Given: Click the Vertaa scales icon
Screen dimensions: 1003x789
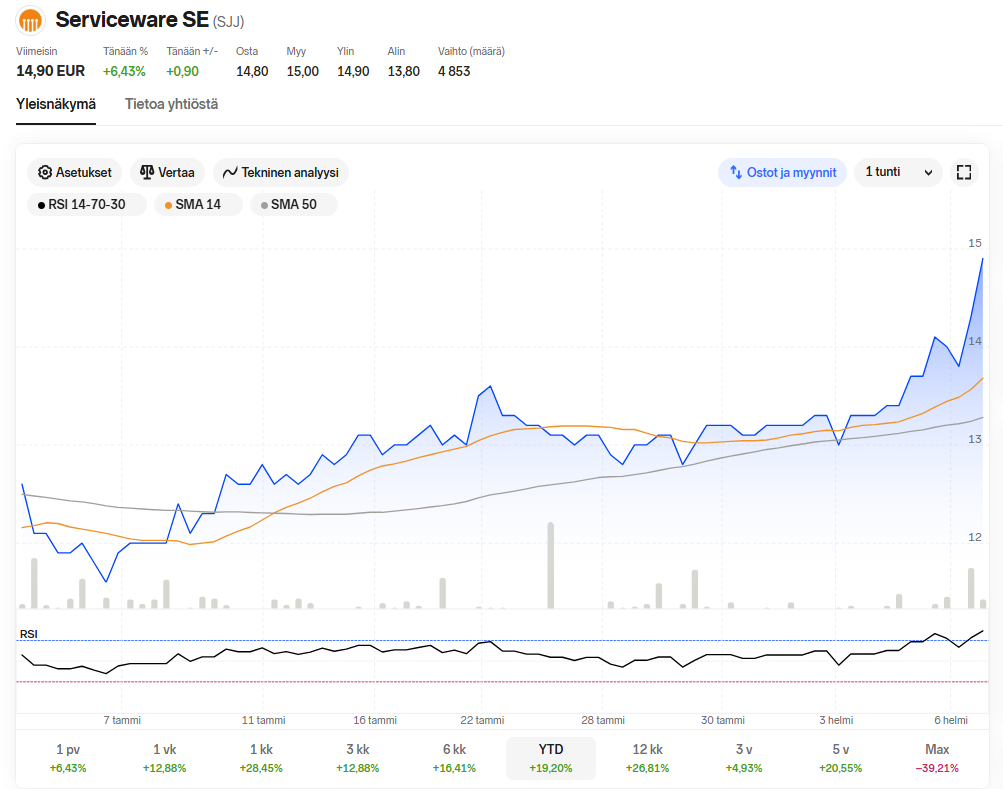Looking at the screenshot, I should point(147,172).
